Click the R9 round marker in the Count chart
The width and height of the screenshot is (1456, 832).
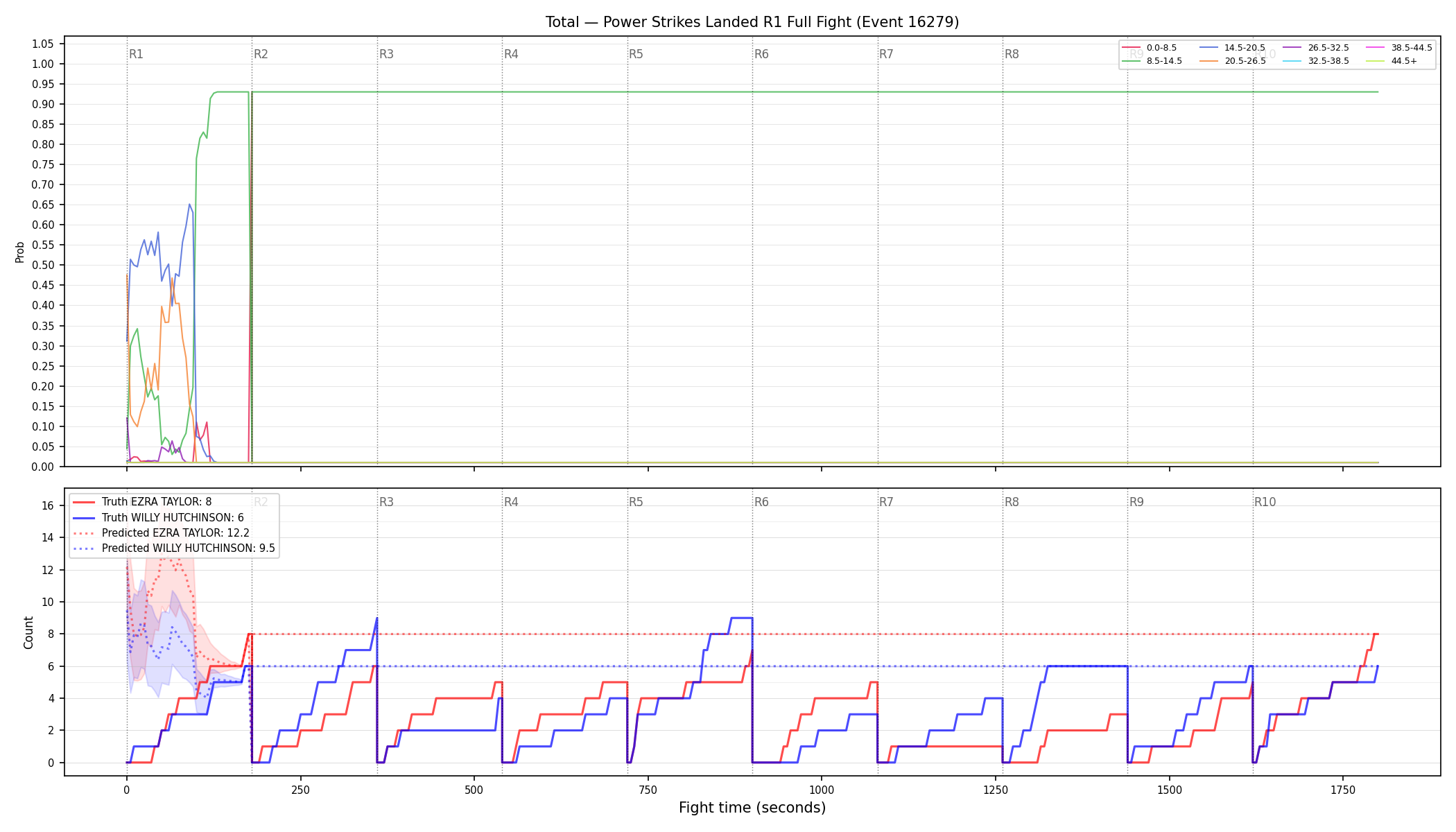coord(1136,502)
